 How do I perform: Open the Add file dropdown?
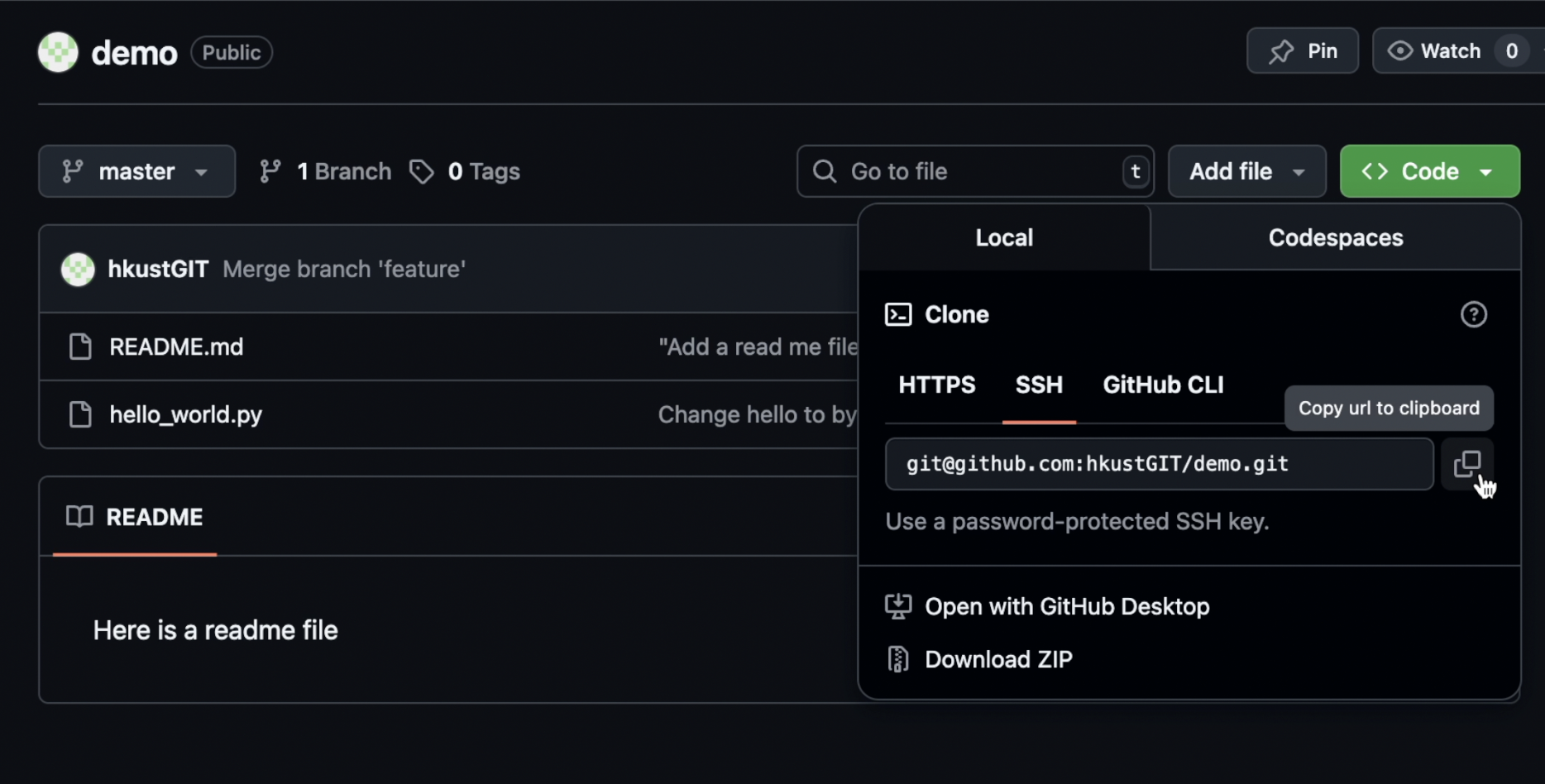coord(1246,171)
